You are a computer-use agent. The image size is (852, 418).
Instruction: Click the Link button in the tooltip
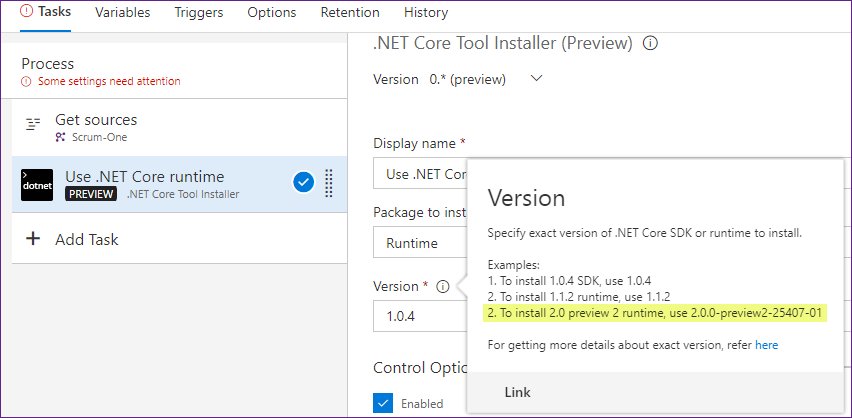518,392
